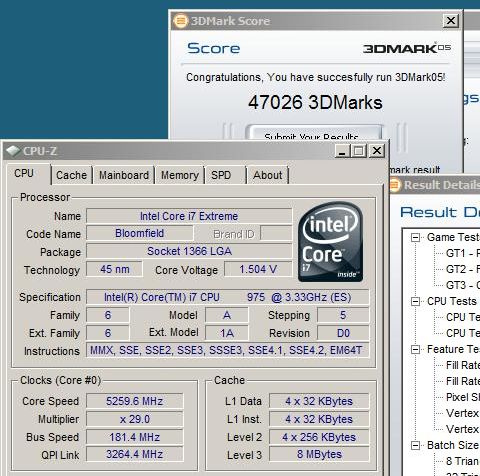Collapse the Feature Tests tree node
The width and height of the screenshot is (480, 476).
coord(415,350)
